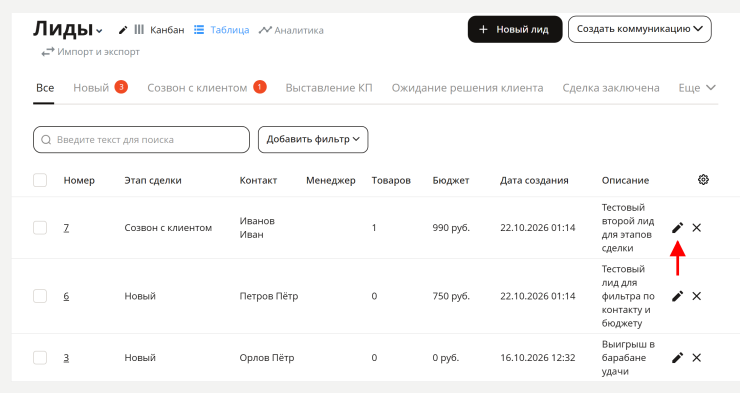Image resolution: width=740 pixels, height=393 pixels.
Task: Click Дата создания column header
Action: tap(534, 180)
